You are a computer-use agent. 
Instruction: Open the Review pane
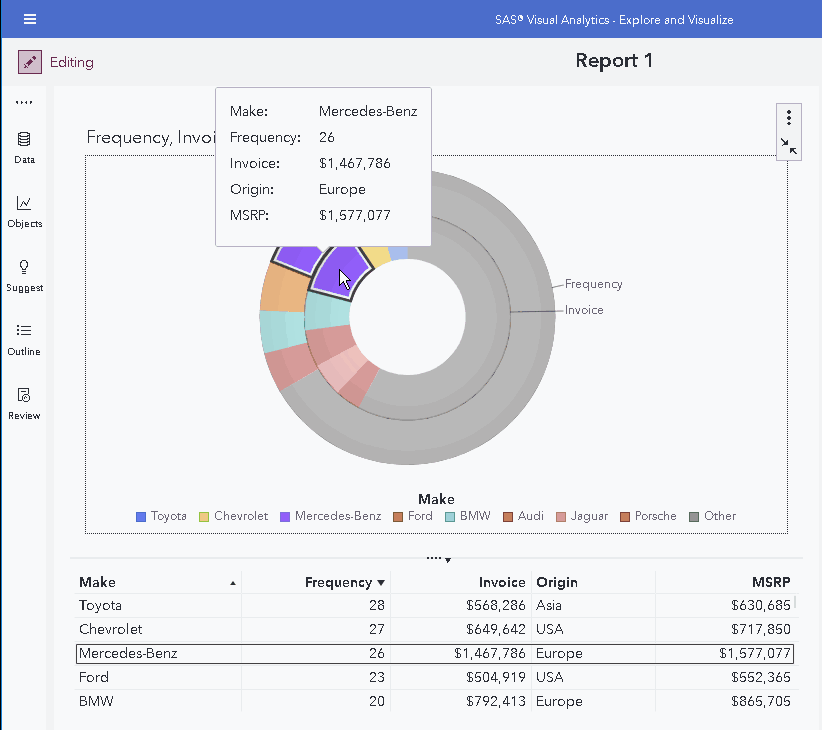[x=24, y=402]
